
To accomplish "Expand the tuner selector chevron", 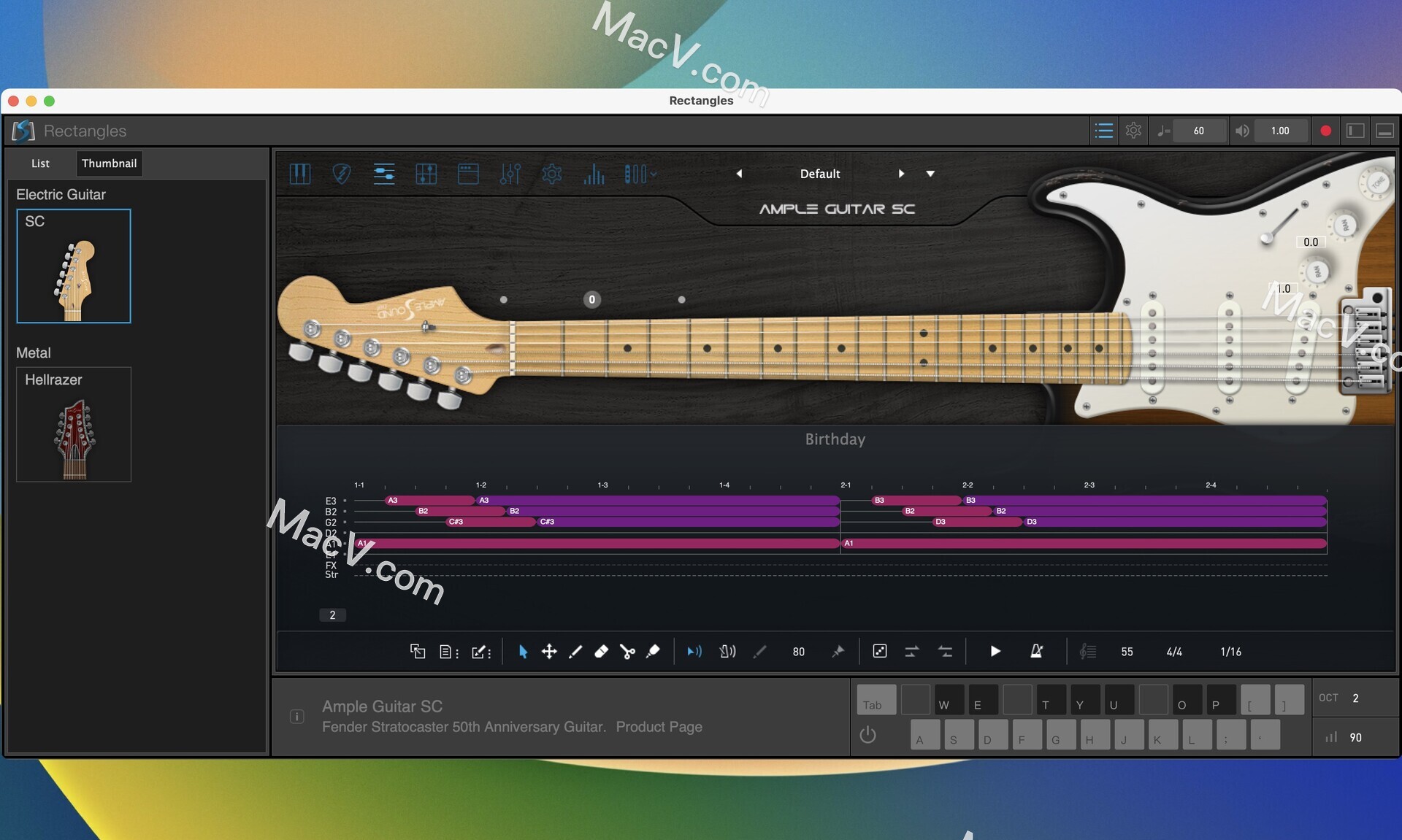I will [652, 174].
